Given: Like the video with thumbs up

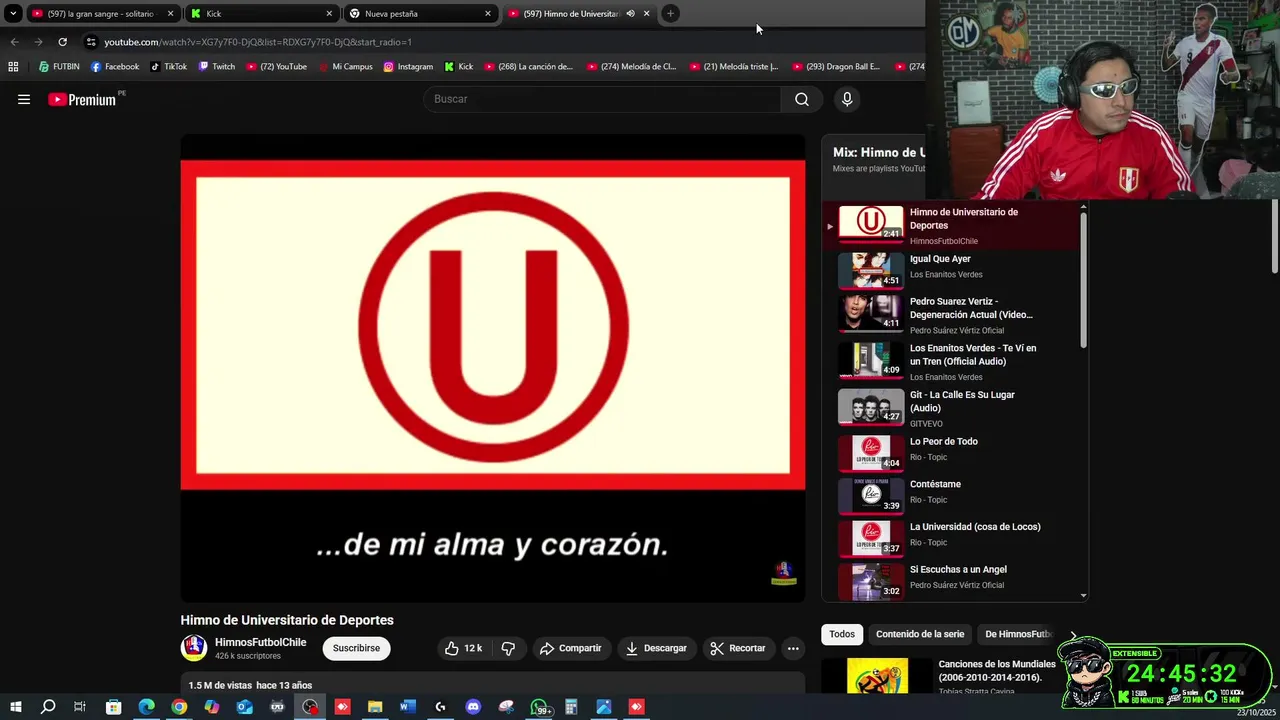Looking at the screenshot, I should point(463,648).
